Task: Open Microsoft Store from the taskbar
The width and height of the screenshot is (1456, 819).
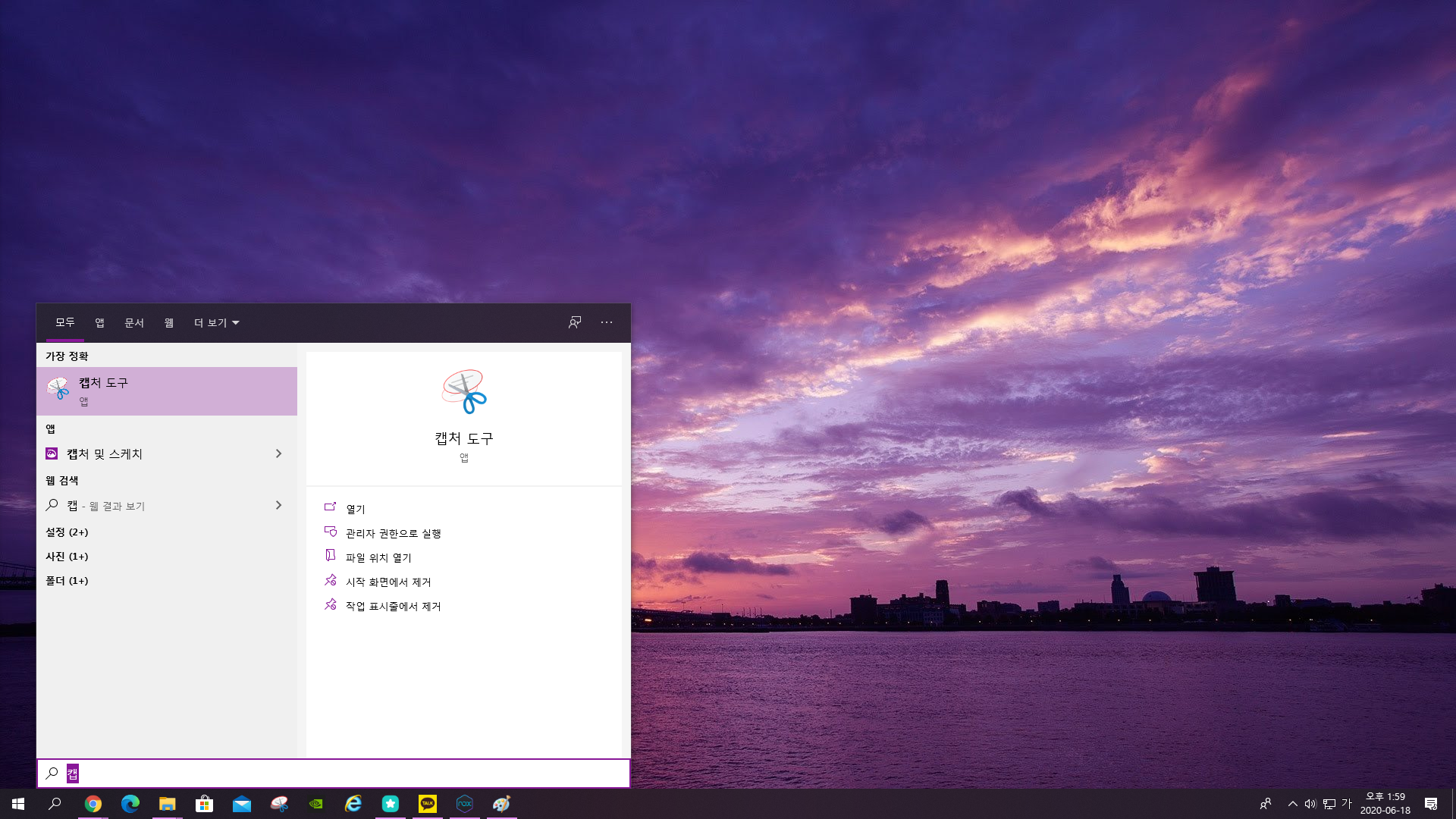Action: [204, 804]
